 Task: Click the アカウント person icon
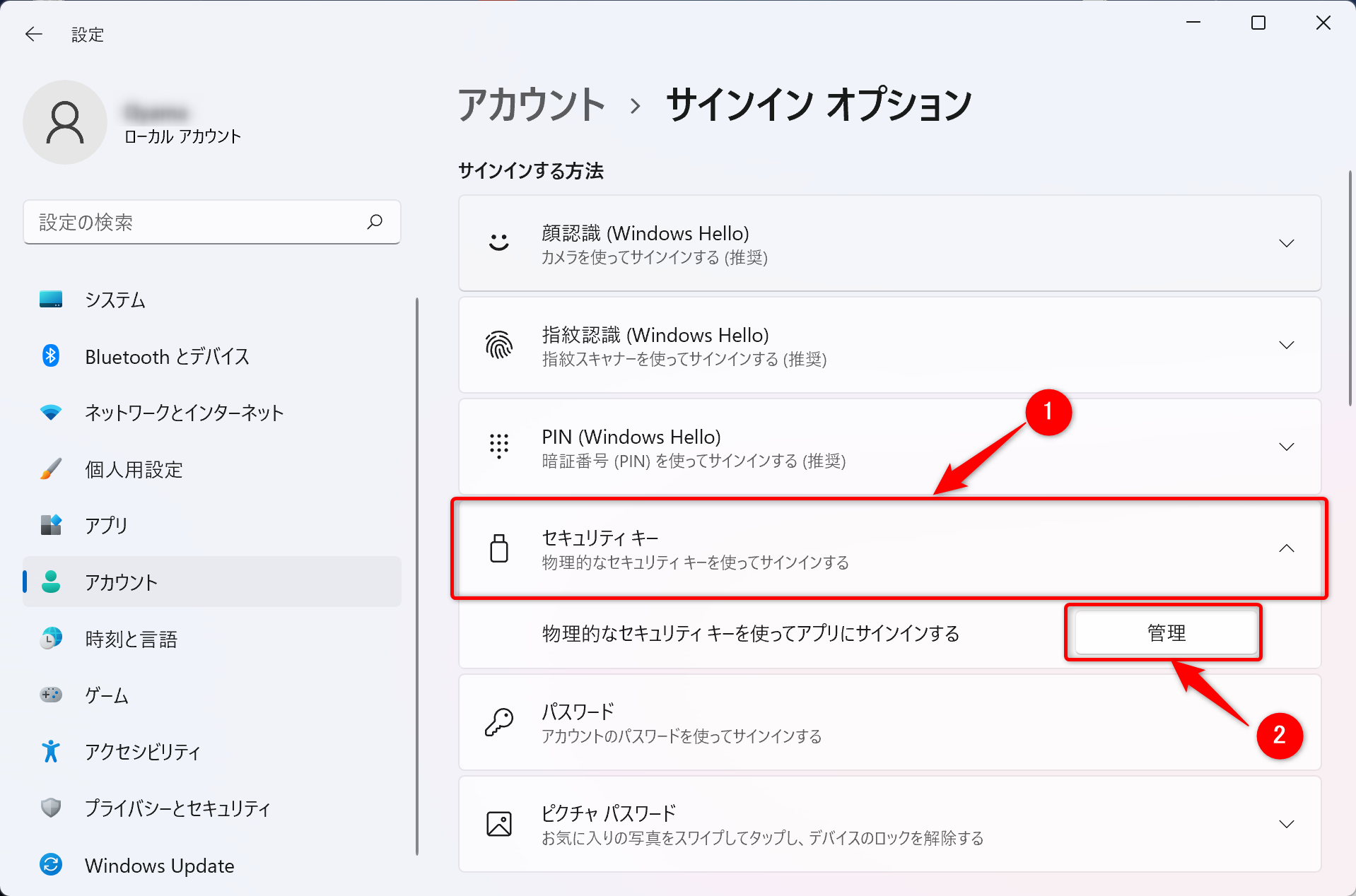click(x=51, y=582)
